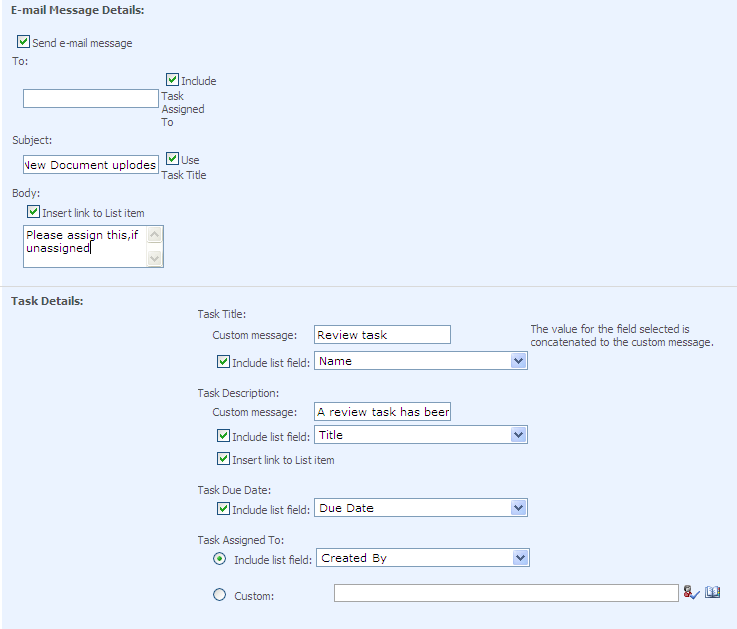
Task: Toggle Use Task Title checkbox
Action: [x=173, y=159]
